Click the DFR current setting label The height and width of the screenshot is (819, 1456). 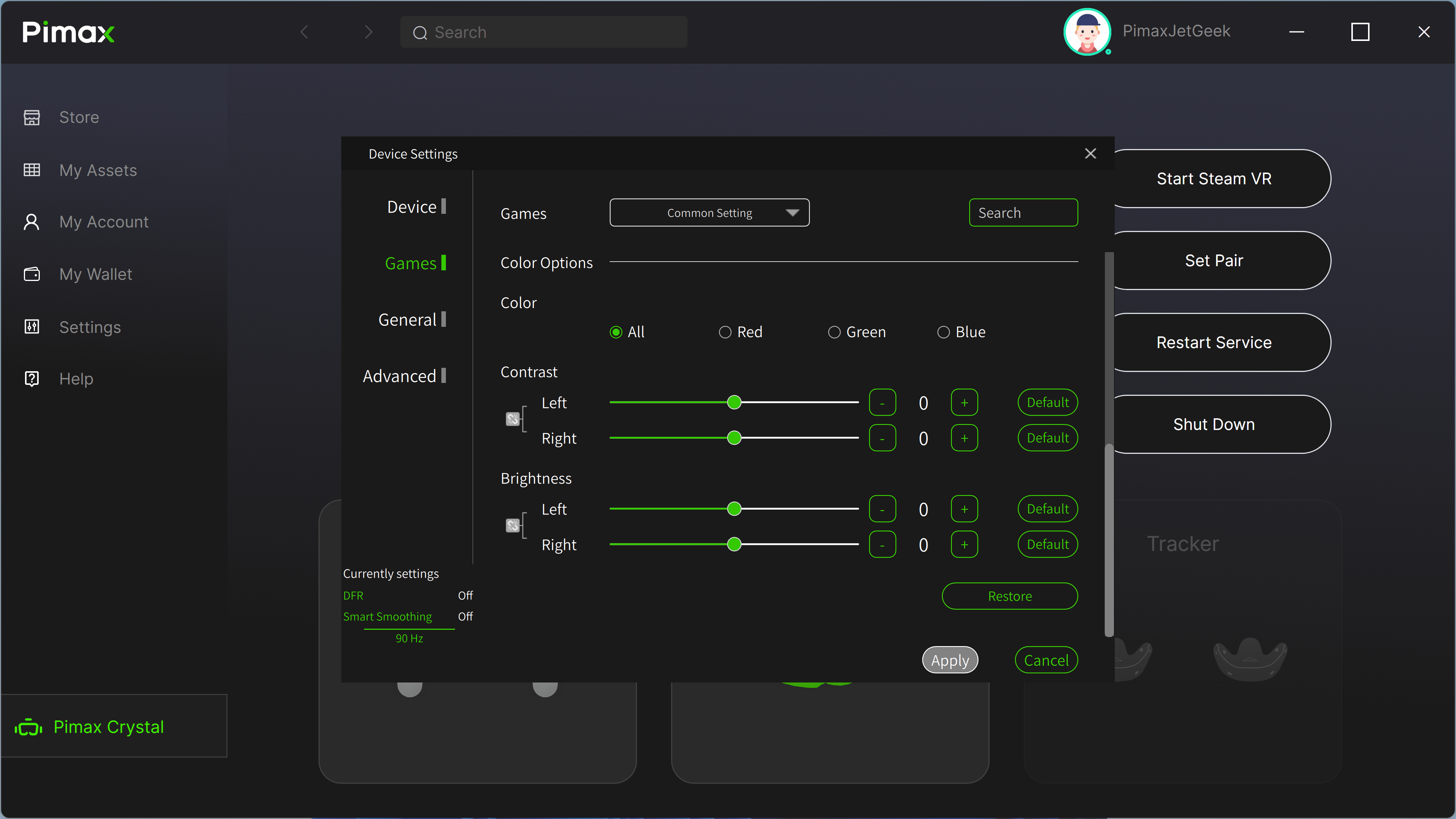tap(353, 596)
